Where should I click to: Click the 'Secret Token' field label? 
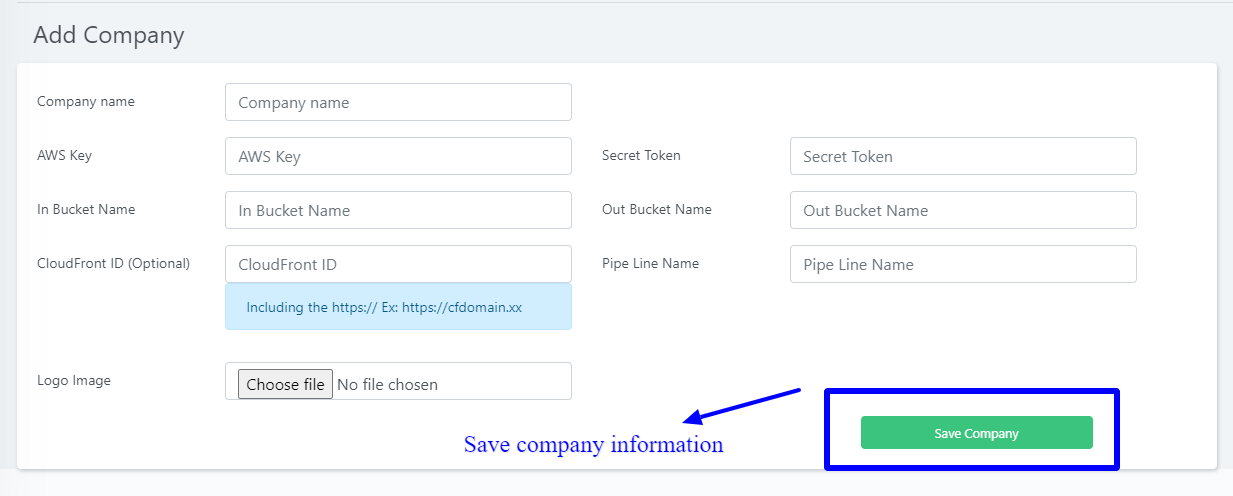641,155
